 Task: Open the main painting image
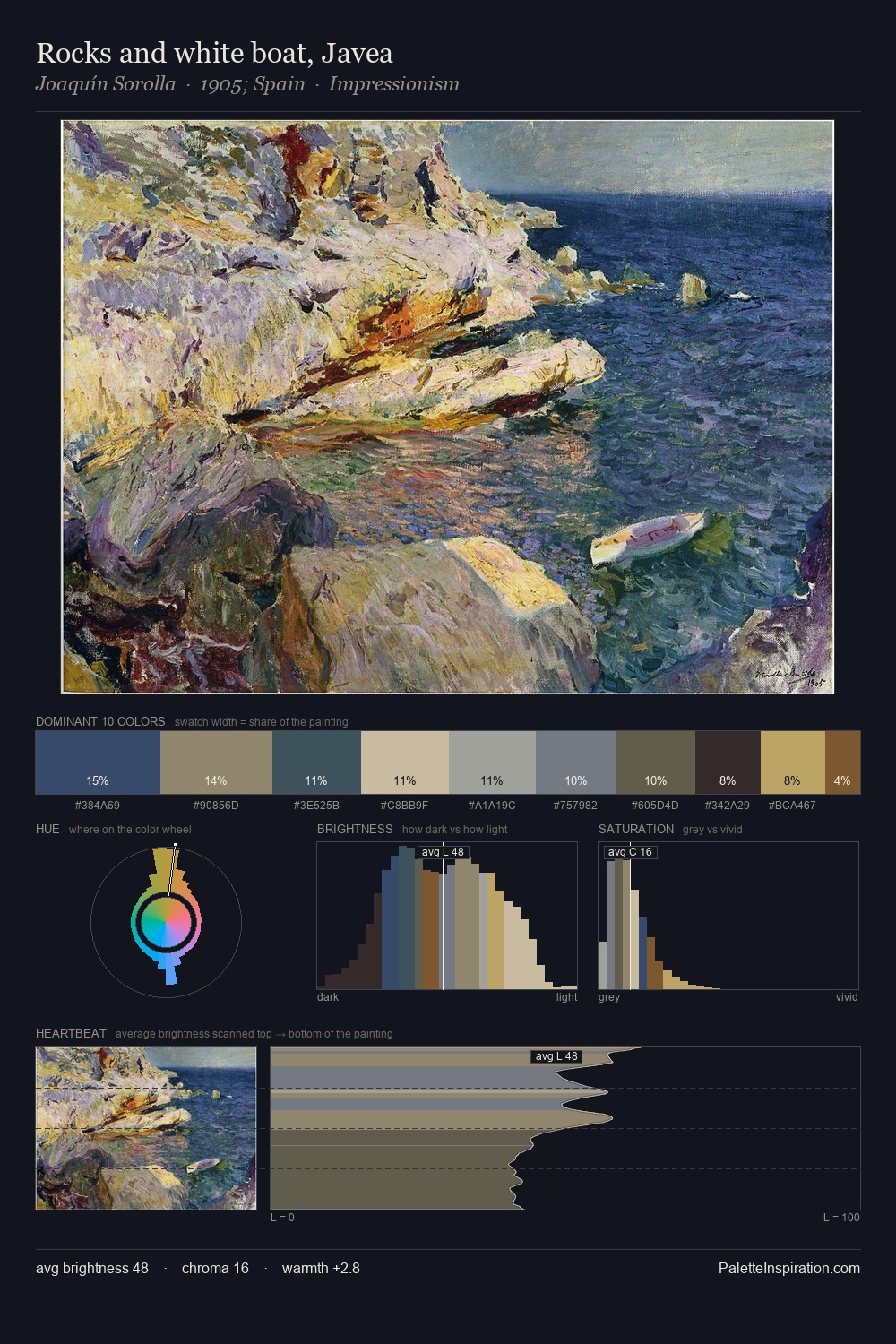tap(448, 407)
